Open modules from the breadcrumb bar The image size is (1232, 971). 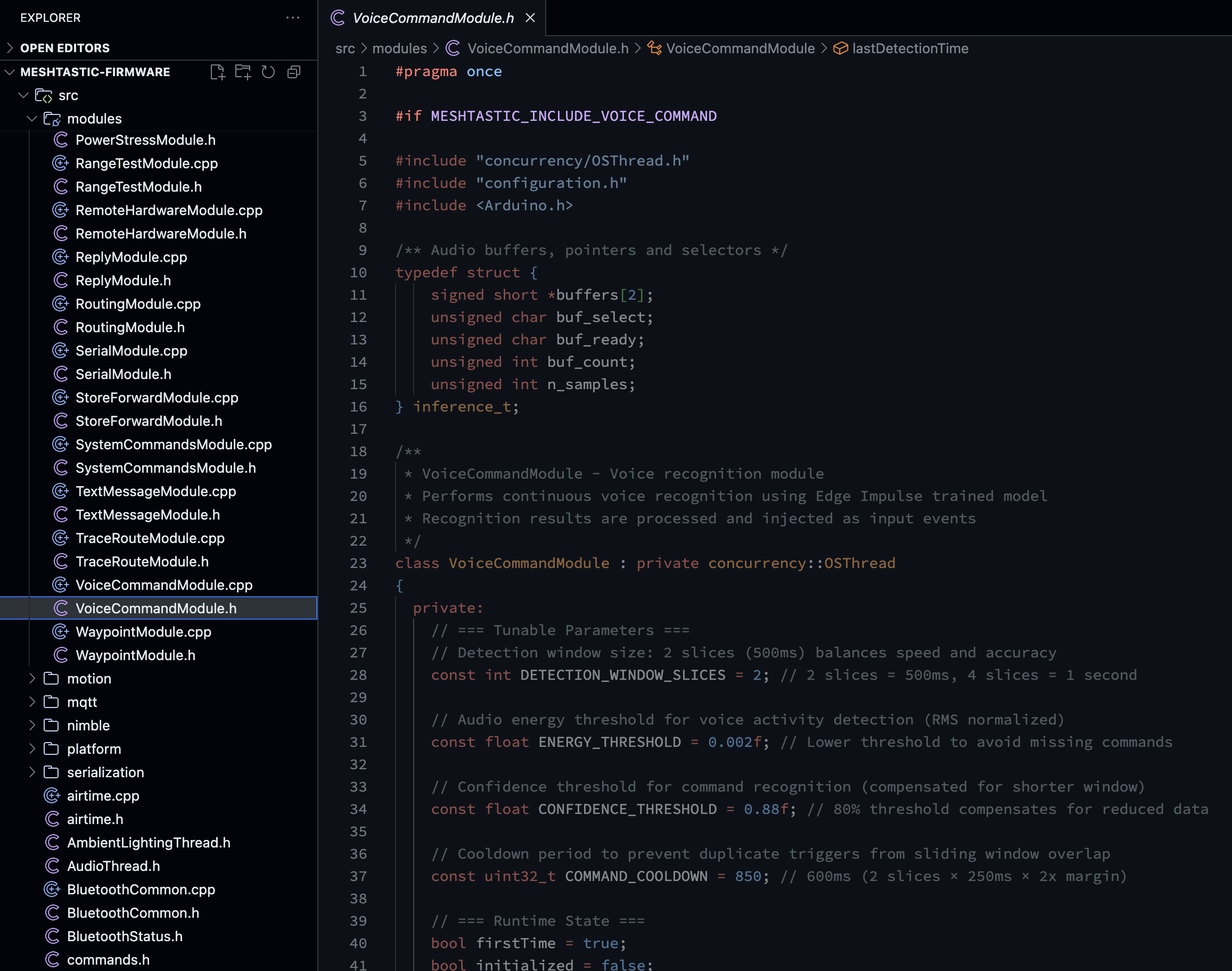coord(400,48)
